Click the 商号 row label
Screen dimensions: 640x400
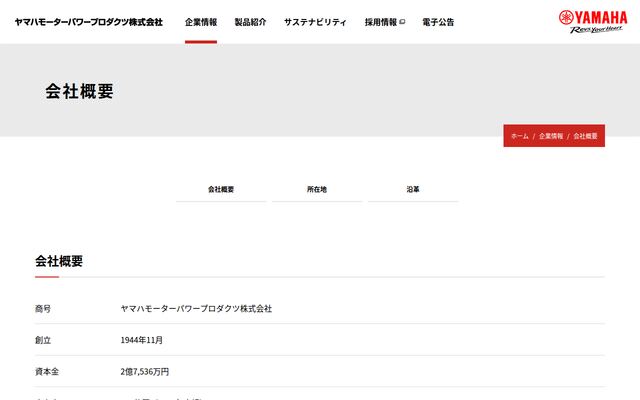pos(43,309)
